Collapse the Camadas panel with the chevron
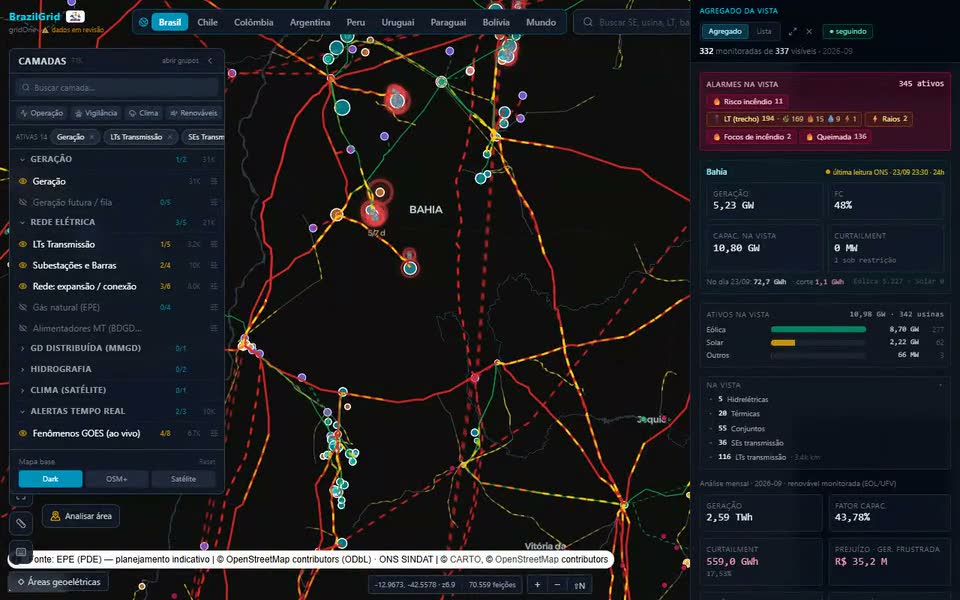 pos(210,61)
